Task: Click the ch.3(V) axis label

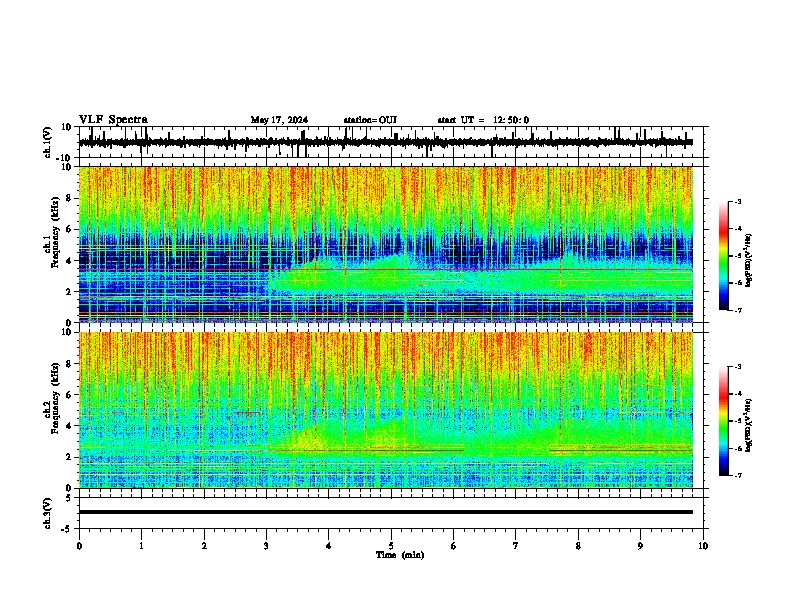Action: 48,513
